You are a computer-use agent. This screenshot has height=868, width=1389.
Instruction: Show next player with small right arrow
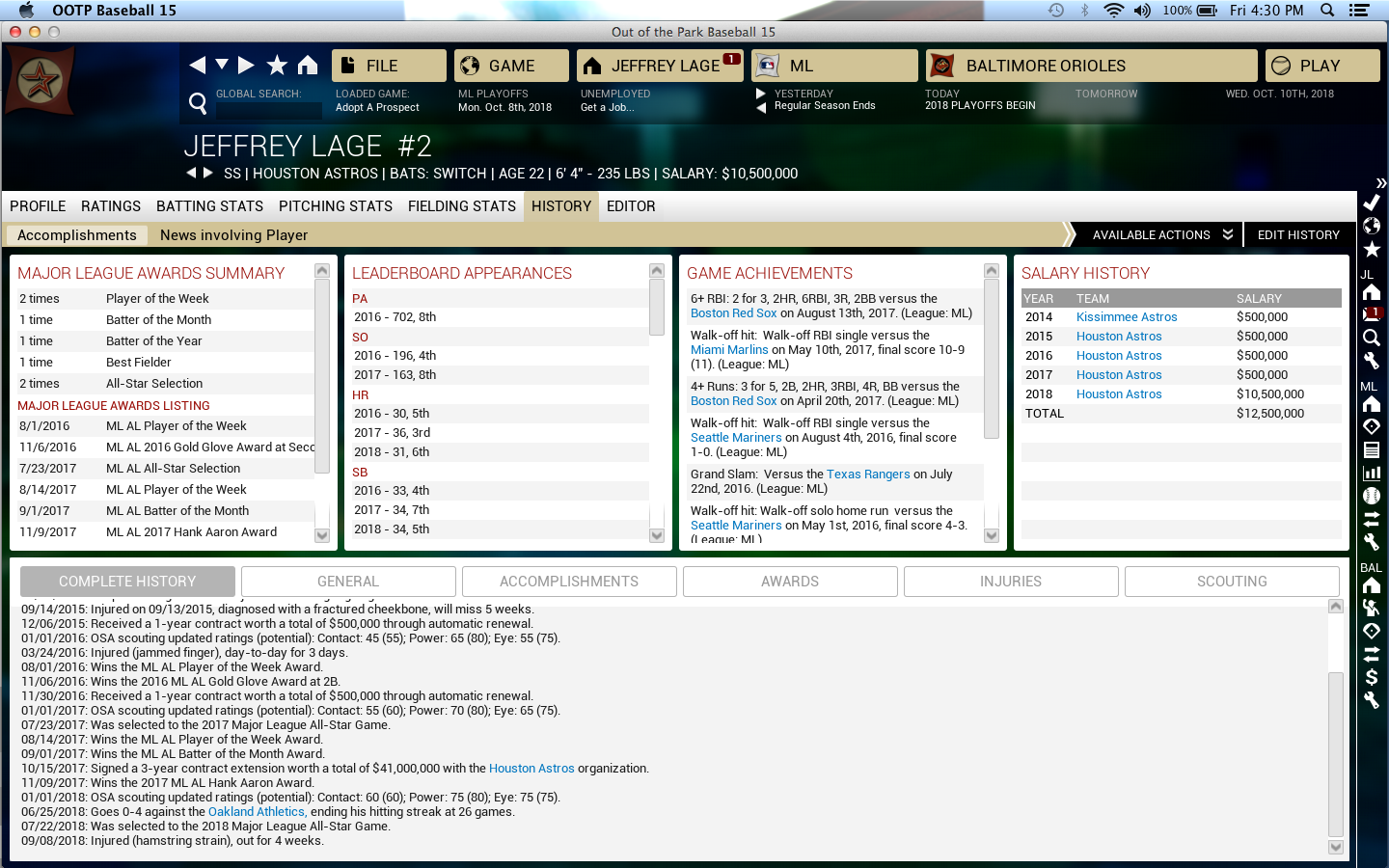pos(207,173)
